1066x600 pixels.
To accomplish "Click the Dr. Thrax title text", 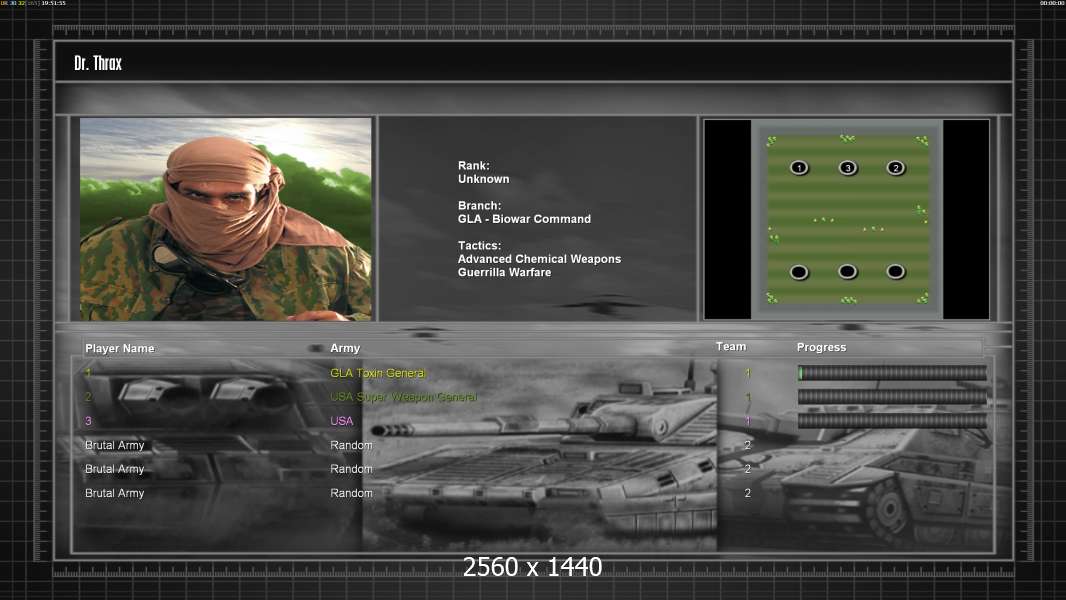I will (98, 63).
